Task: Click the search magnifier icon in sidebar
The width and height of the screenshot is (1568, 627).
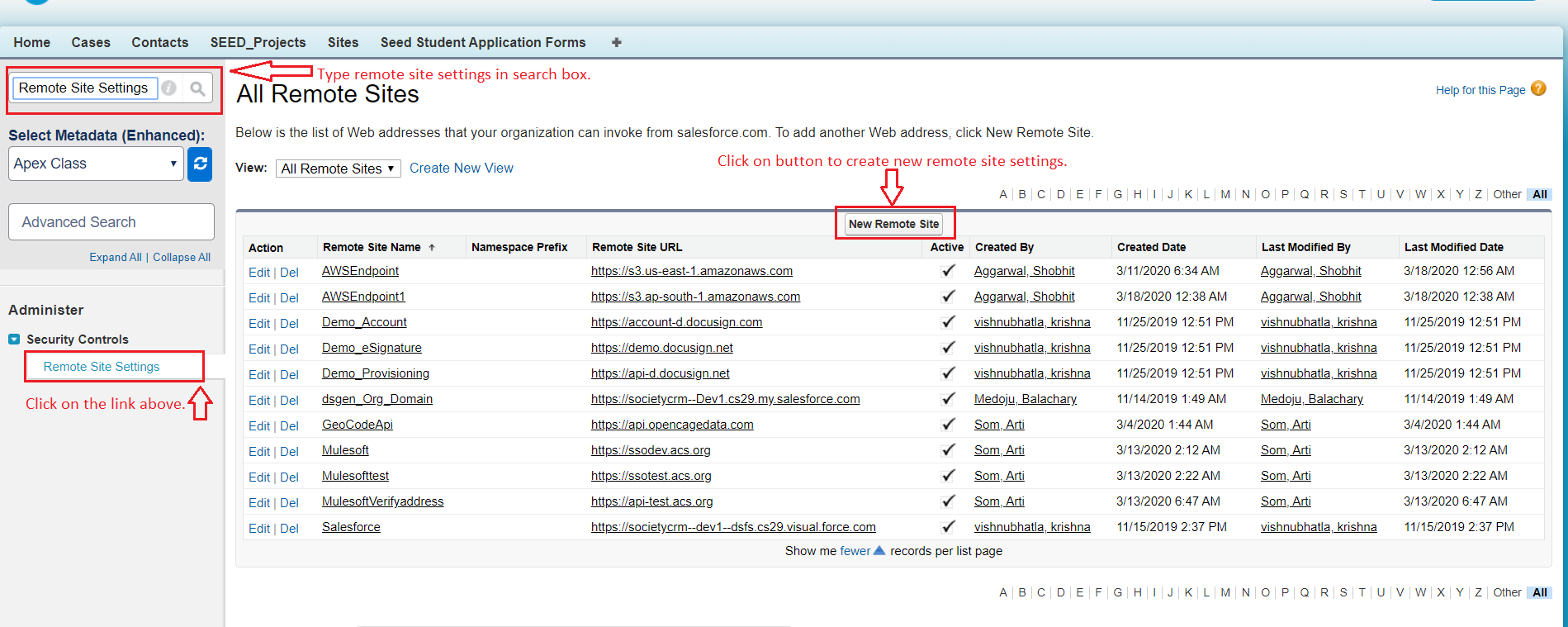Action: tap(197, 88)
